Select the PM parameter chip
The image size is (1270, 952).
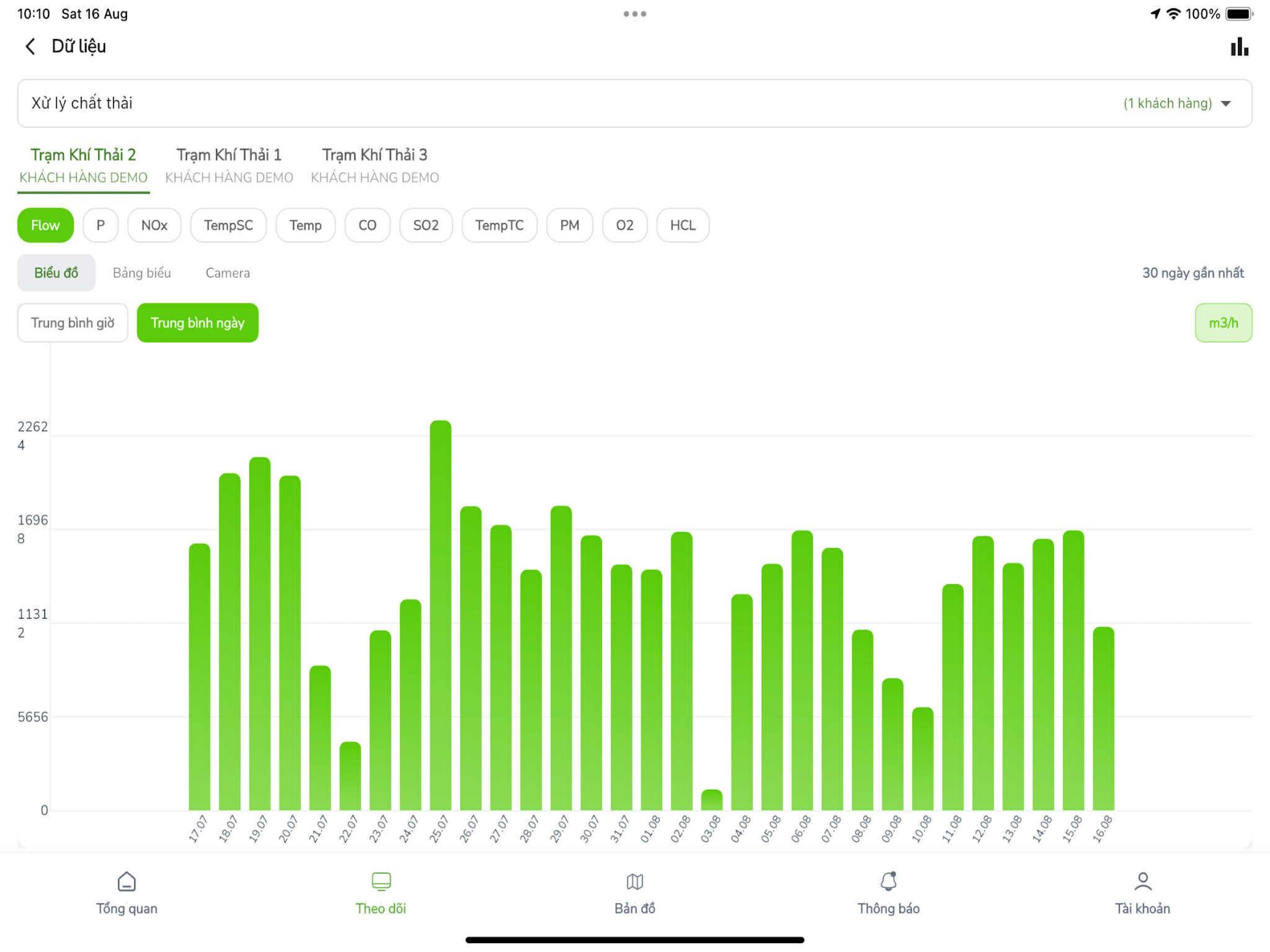pyautogui.click(x=569, y=225)
